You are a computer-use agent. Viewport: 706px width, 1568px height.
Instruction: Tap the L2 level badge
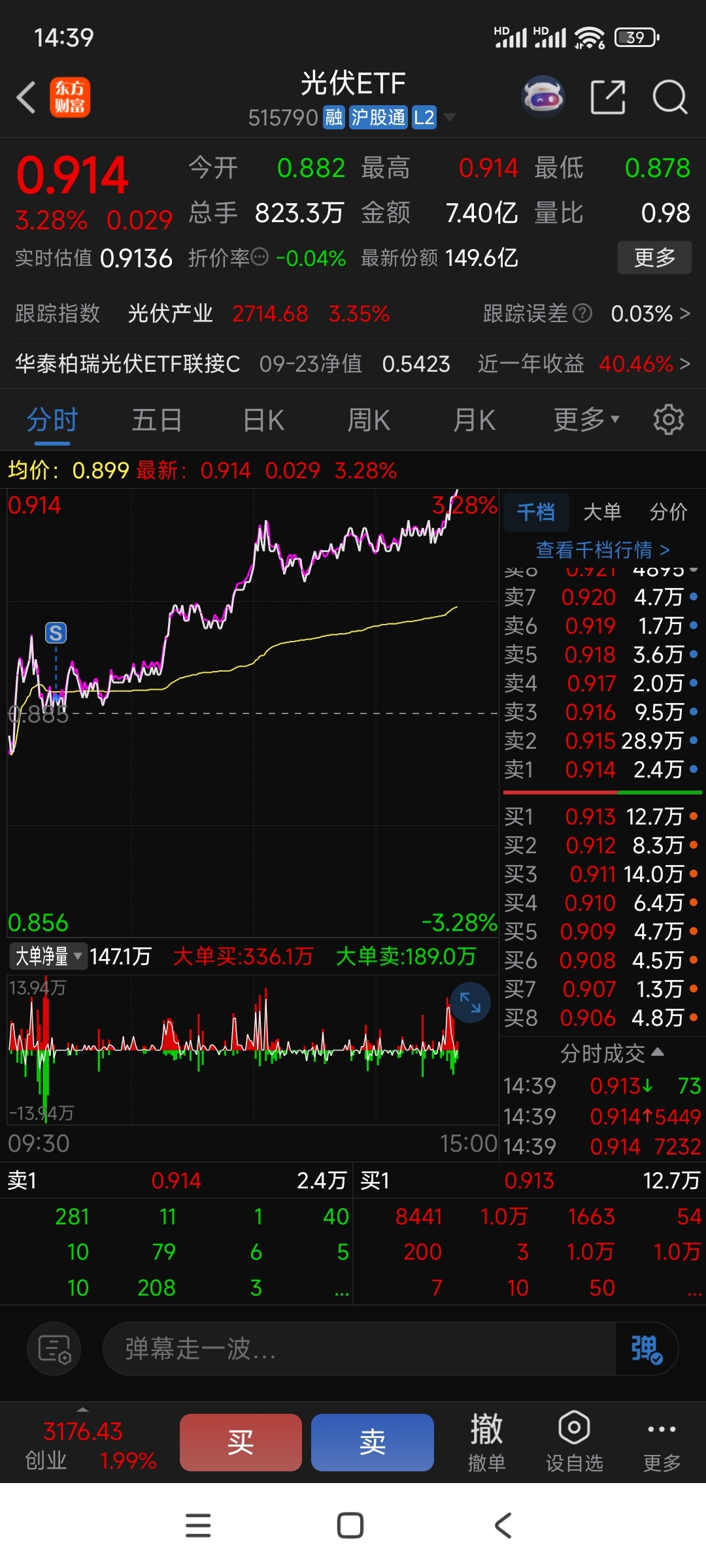[x=424, y=118]
